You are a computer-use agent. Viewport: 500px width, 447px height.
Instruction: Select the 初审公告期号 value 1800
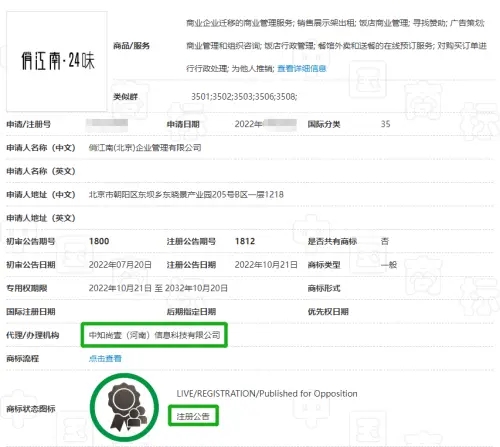(99, 241)
